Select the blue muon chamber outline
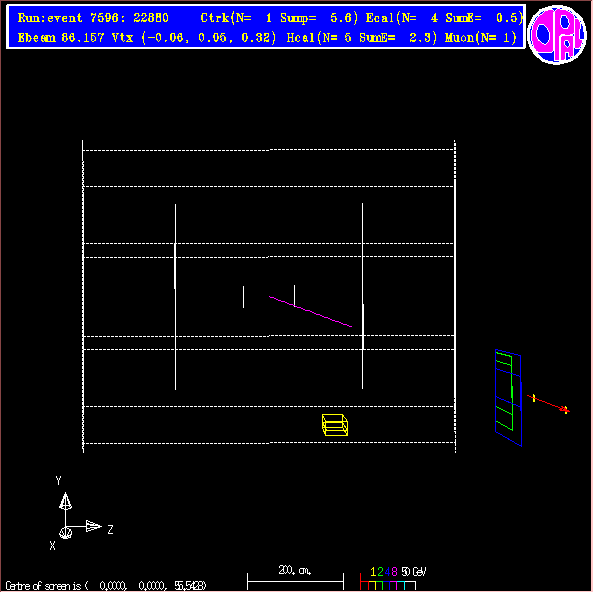This screenshot has width=593, height=592. tap(508, 398)
